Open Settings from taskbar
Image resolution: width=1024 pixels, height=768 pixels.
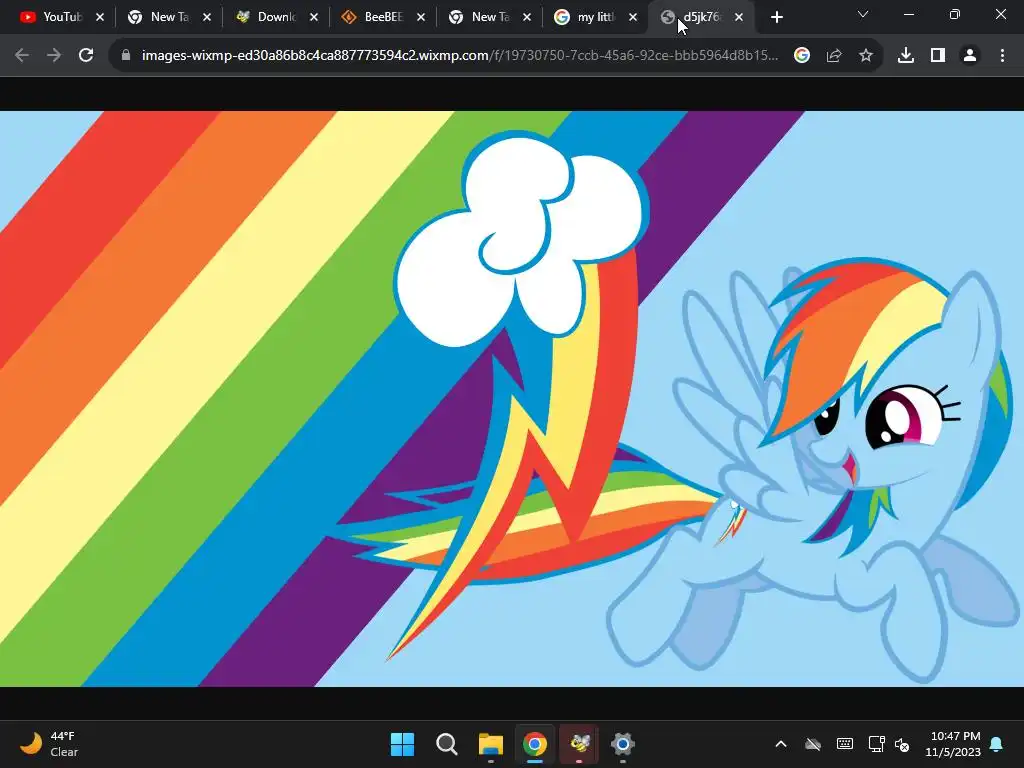(x=623, y=744)
